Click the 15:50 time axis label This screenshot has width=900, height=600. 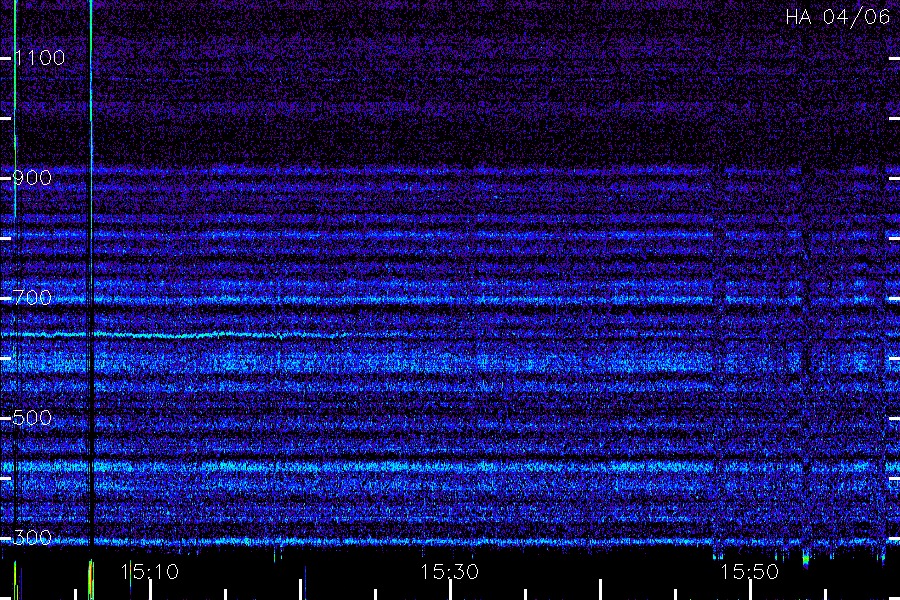tap(750, 572)
